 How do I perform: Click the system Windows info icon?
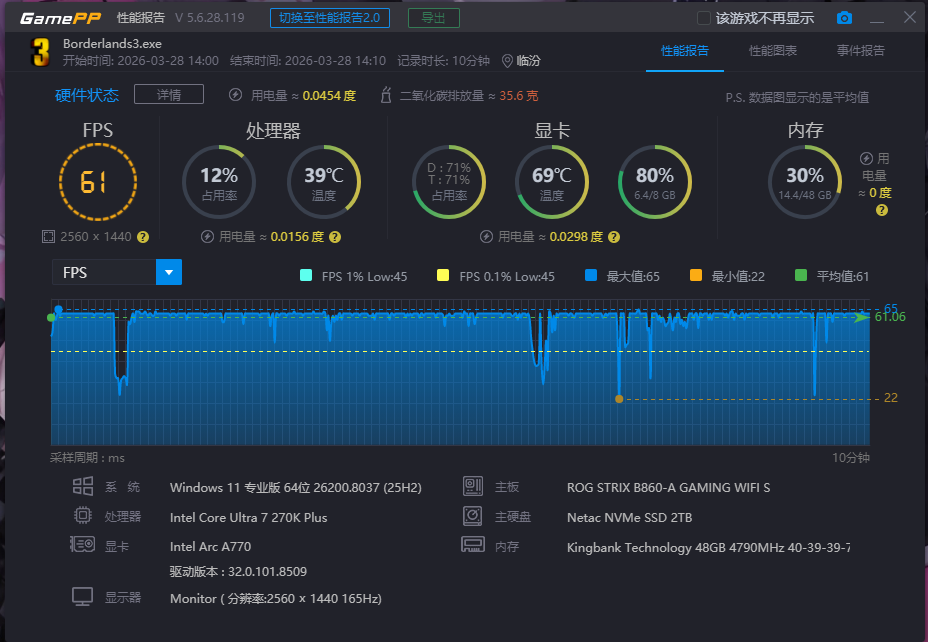pyautogui.click(x=83, y=486)
